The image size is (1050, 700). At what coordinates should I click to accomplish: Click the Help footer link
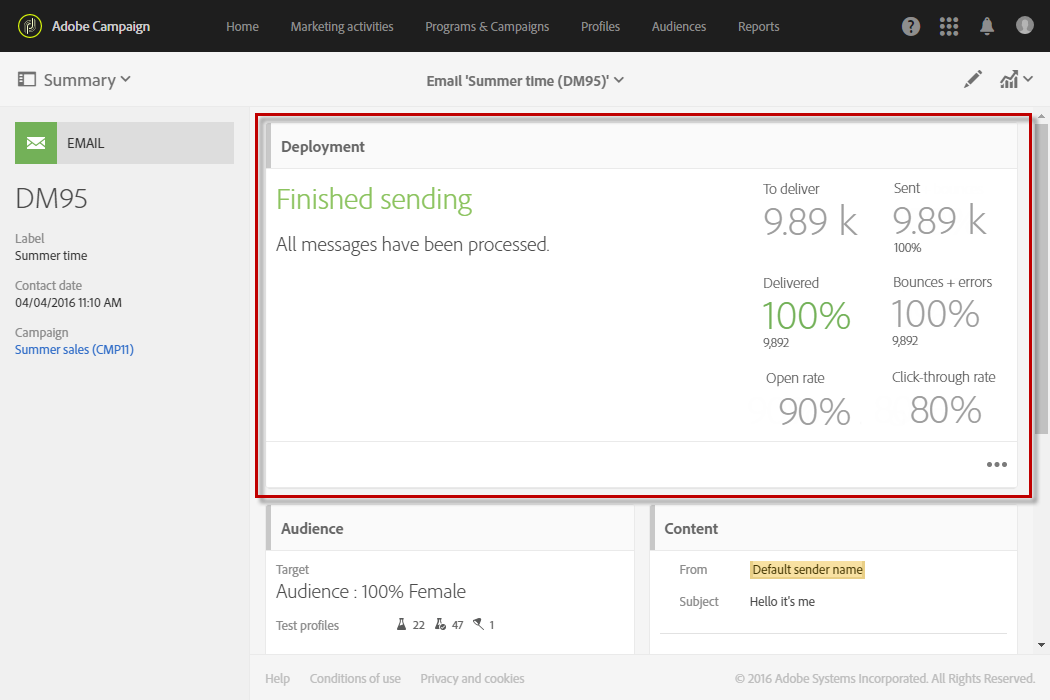coord(277,679)
